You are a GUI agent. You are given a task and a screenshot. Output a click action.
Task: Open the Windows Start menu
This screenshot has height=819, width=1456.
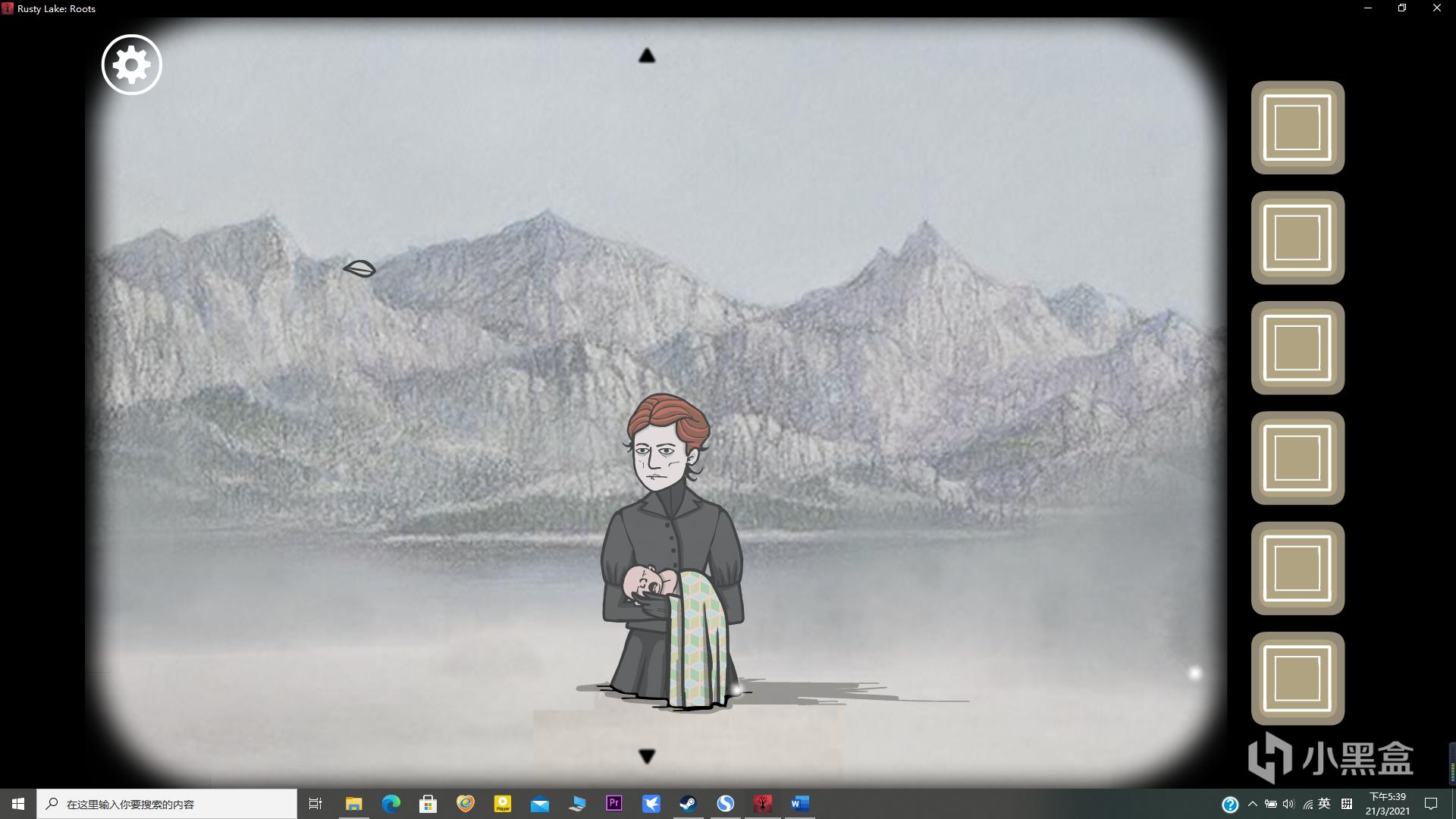click(18, 804)
